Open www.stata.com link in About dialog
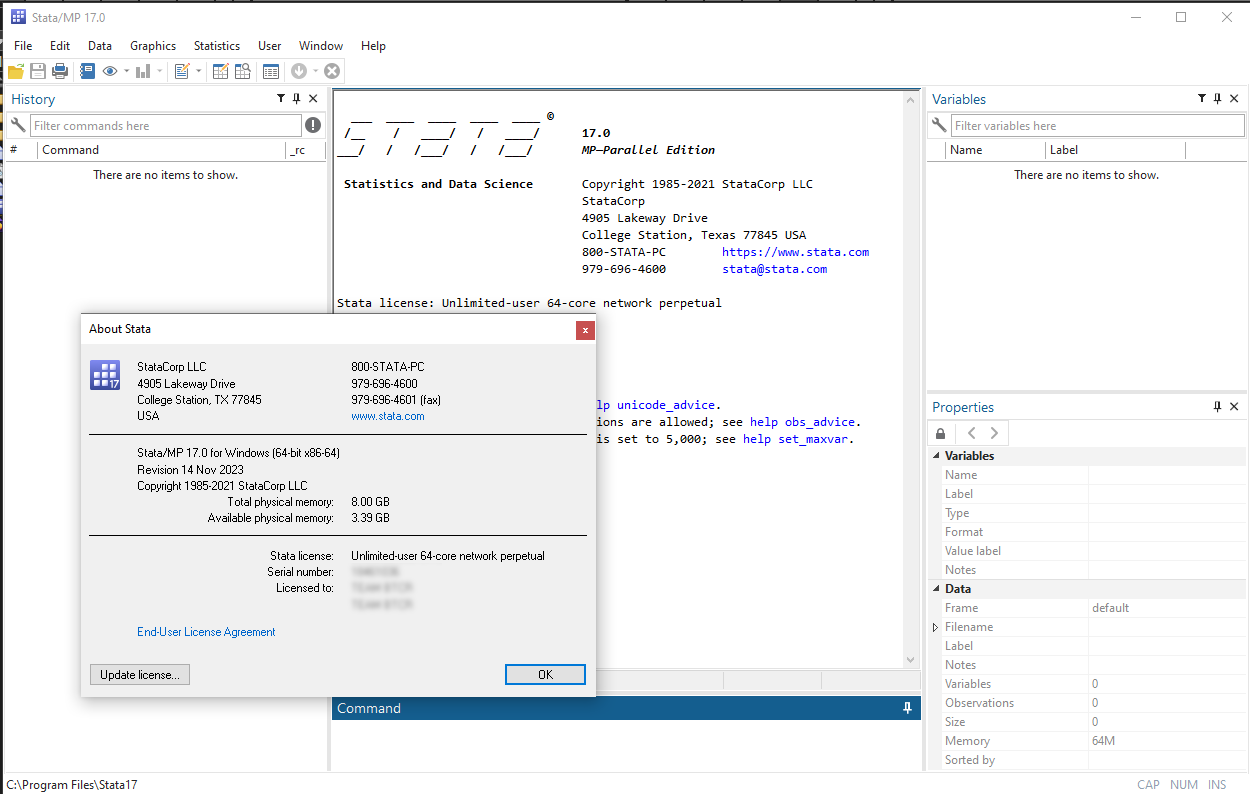Screen dimensions: 1250x794 [x=388, y=416]
